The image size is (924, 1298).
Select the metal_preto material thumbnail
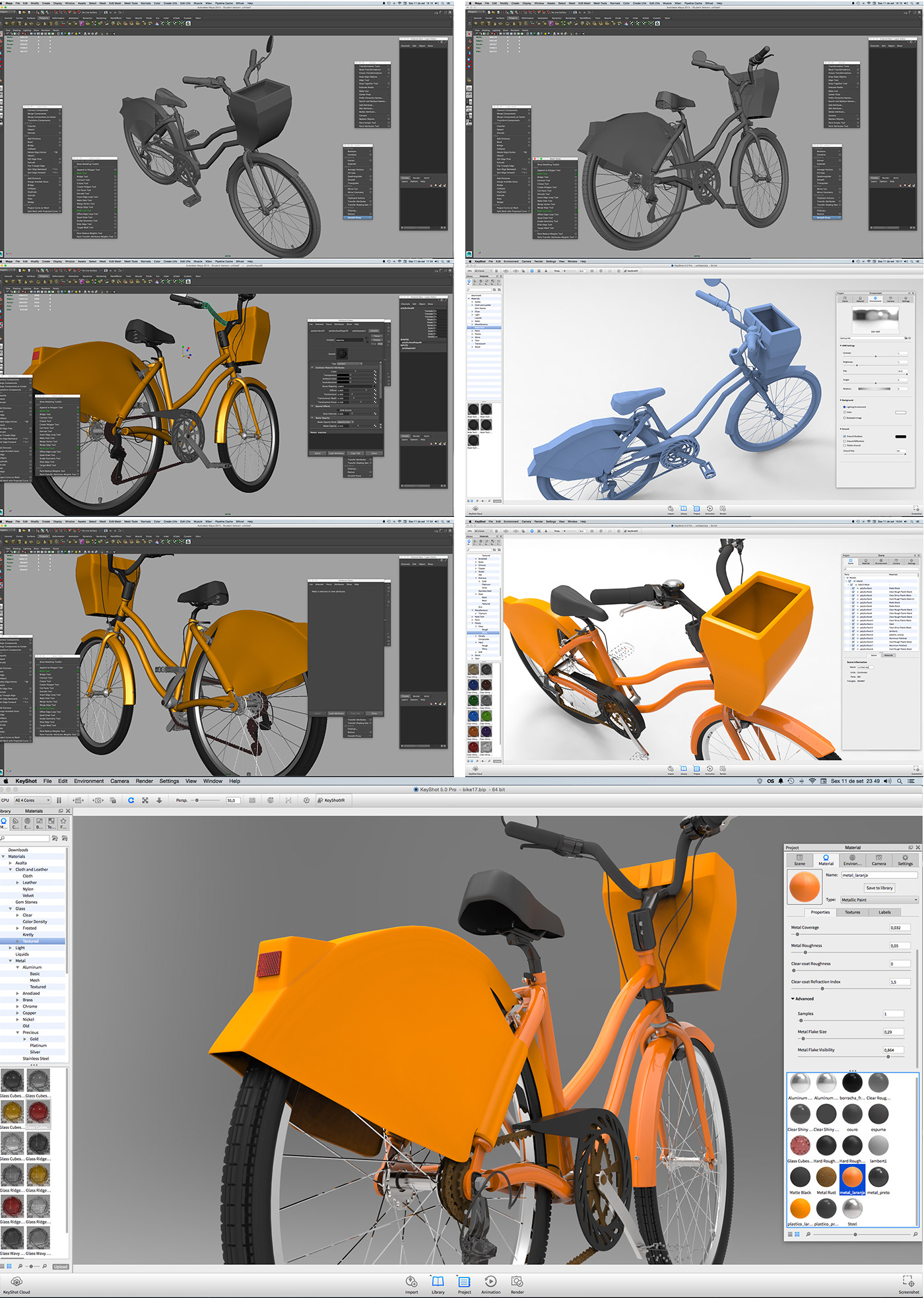coord(878,1177)
